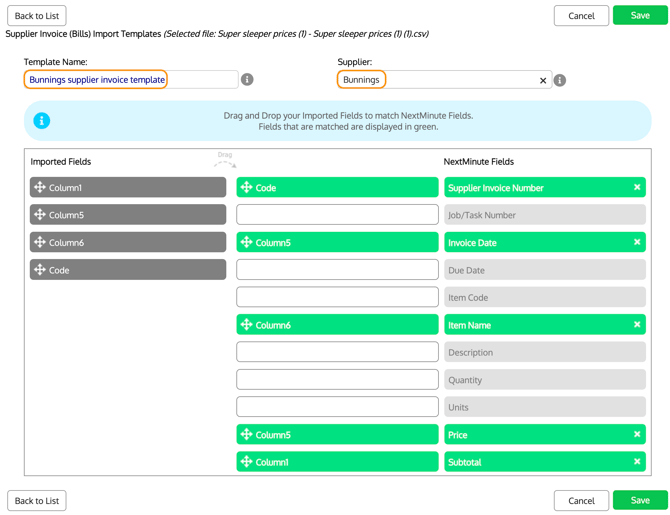Click the move handle on imported Column1
Screen dimensions: 670x515
pyautogui.click(x=40, y=187)
